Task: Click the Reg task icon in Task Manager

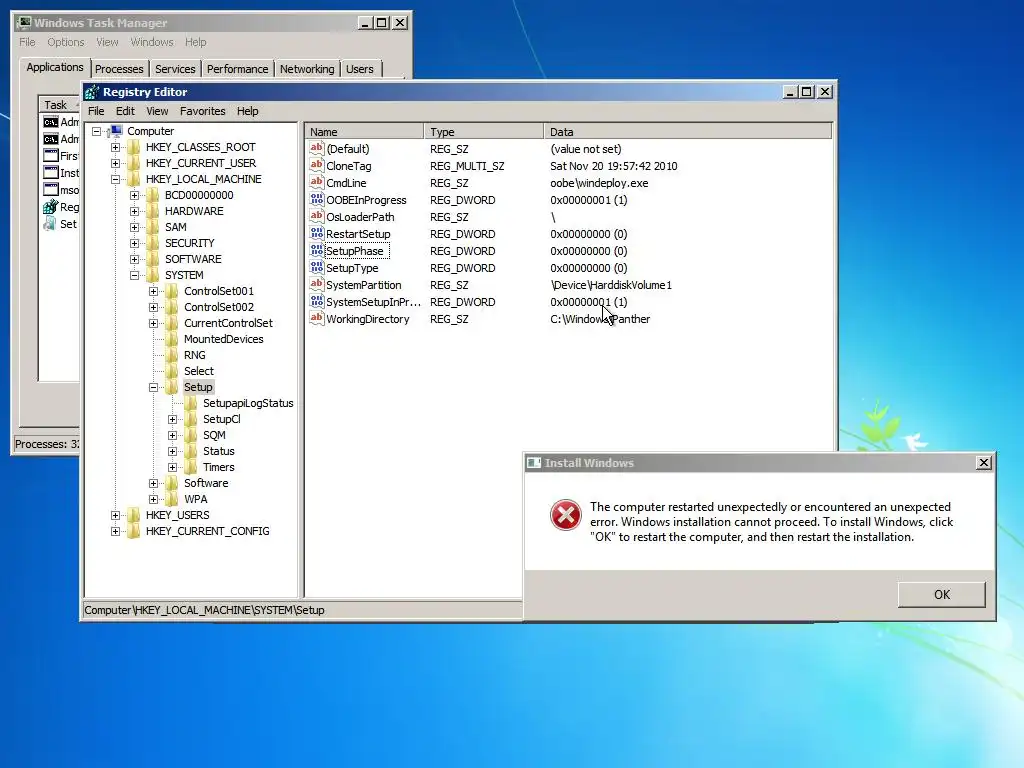Action: click(50, 207)
